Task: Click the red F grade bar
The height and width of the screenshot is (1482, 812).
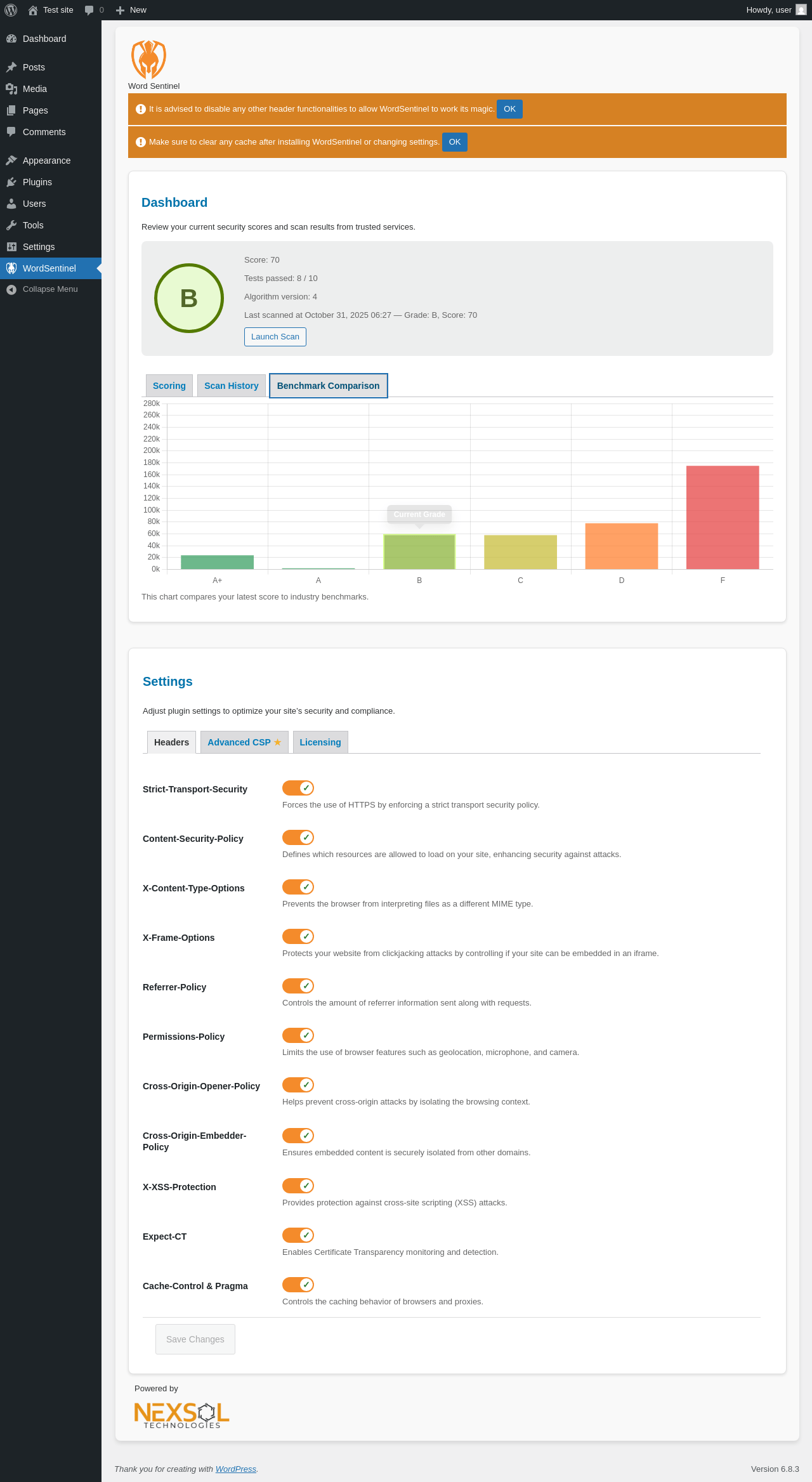Action: 723,518
